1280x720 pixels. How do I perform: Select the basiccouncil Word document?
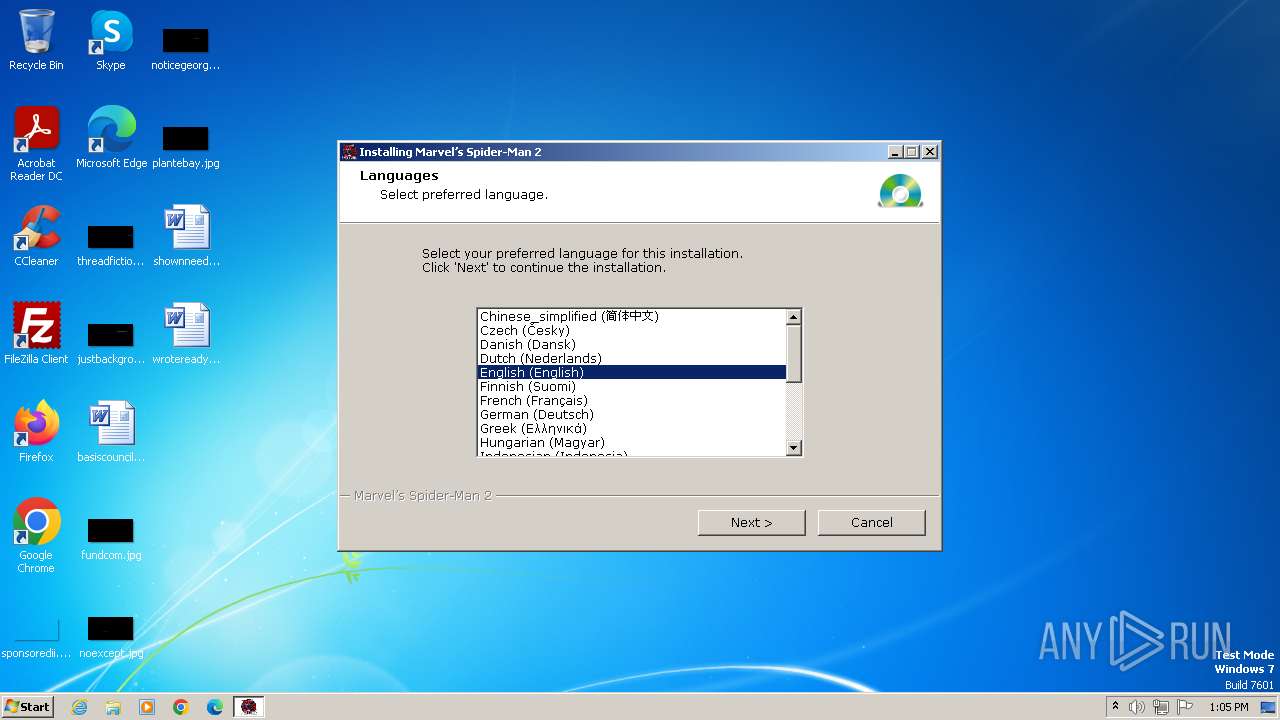point(110,432)
